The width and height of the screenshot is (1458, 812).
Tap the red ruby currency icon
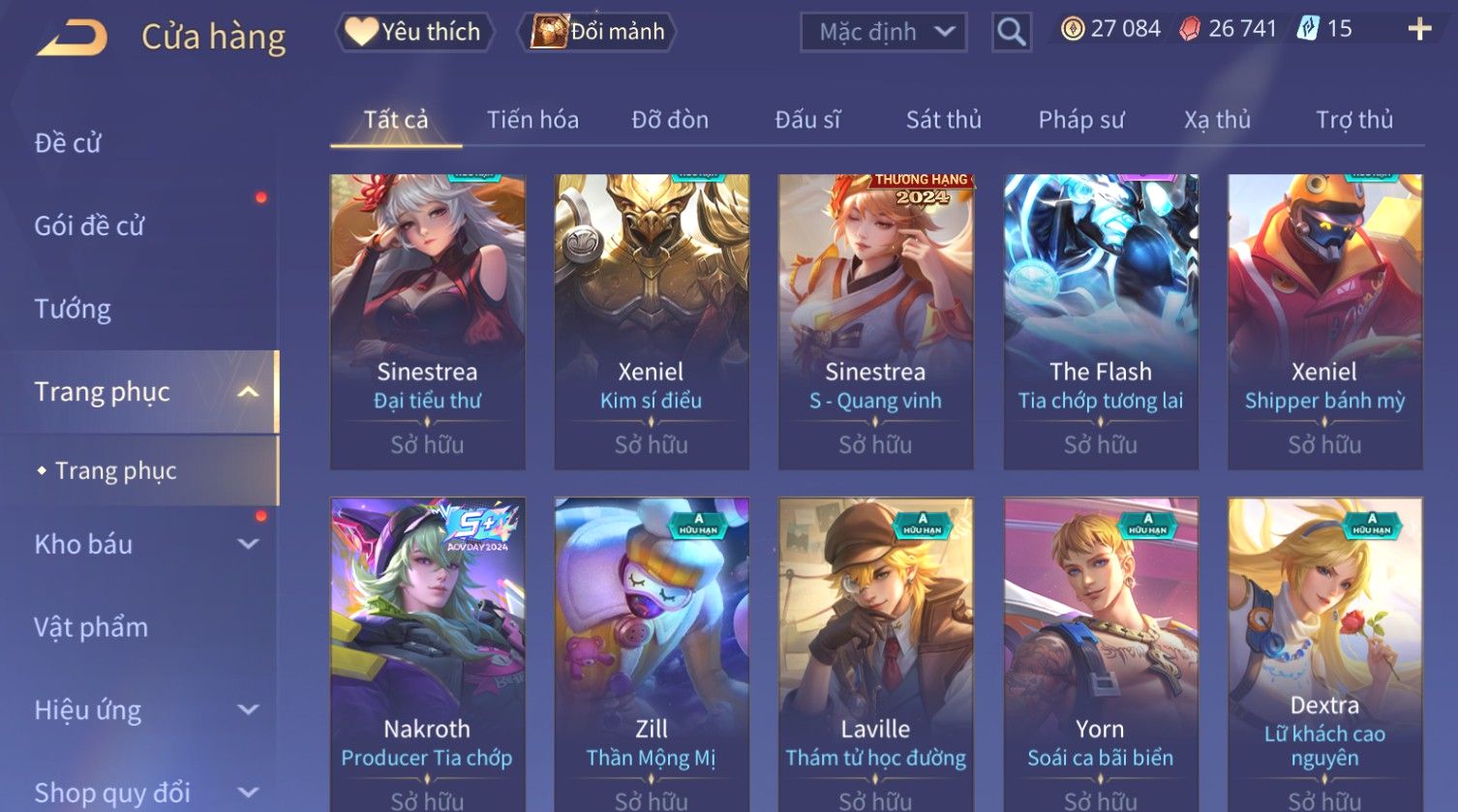click(x=1190, y=29)
